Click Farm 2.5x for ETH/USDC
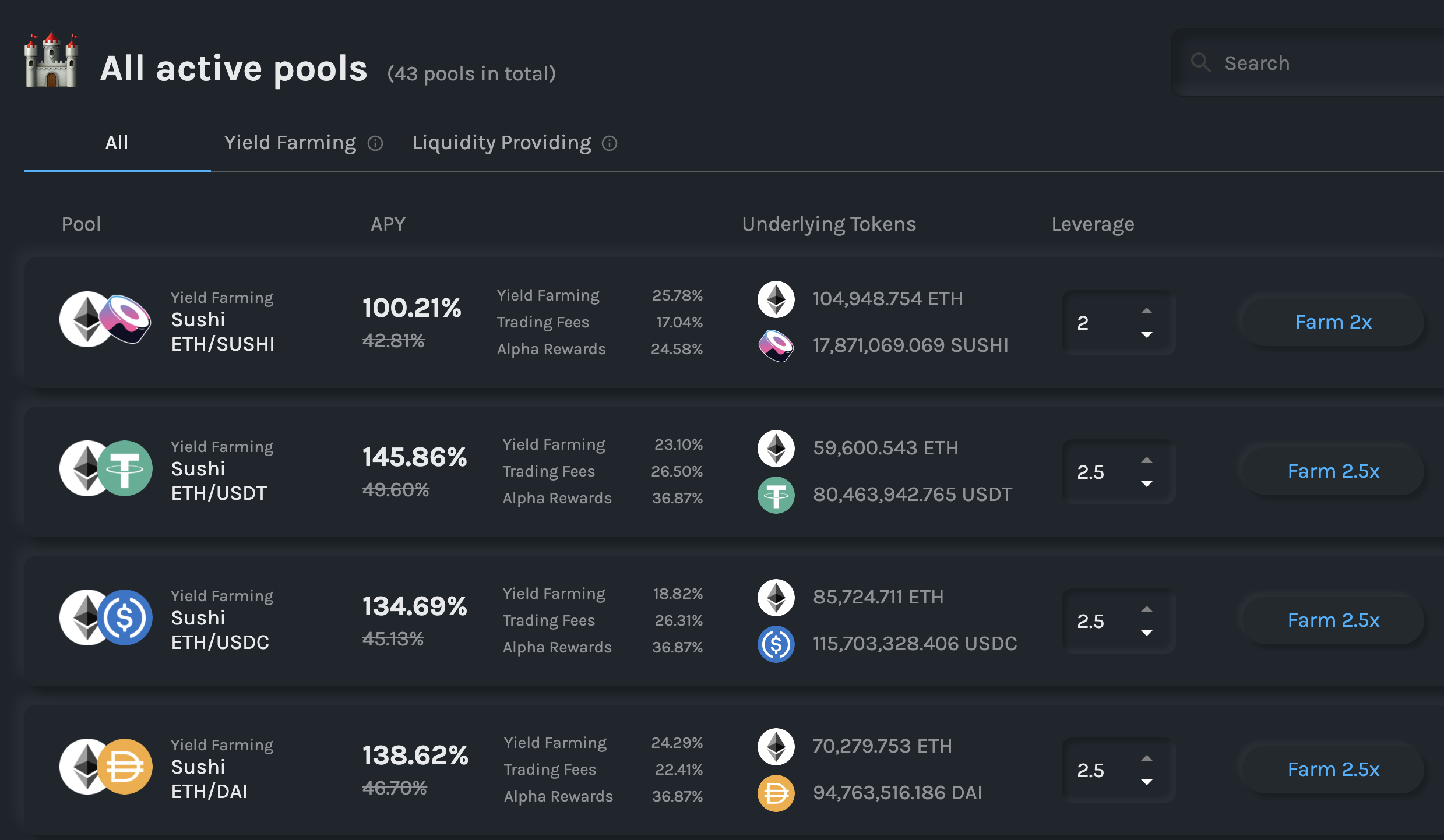This screenshot has width=1444, height=840. (x=1333, y=620)
